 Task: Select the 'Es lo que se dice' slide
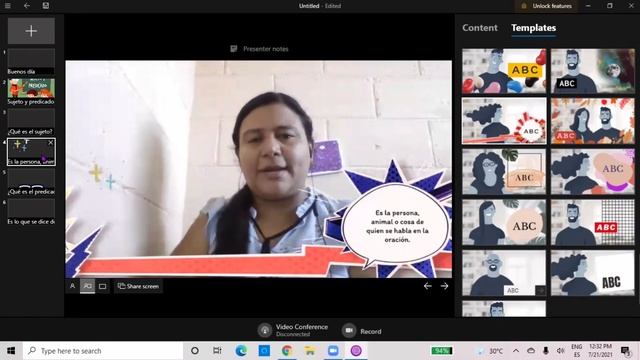pos(31,212)
